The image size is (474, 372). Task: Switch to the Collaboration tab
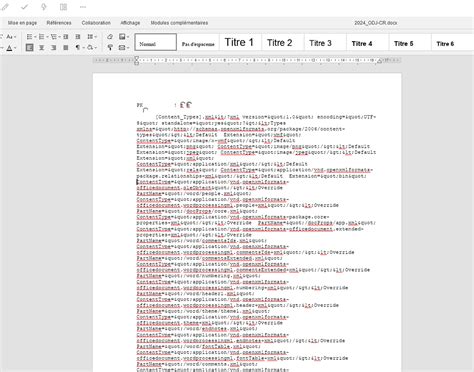[x=96, y=23]
